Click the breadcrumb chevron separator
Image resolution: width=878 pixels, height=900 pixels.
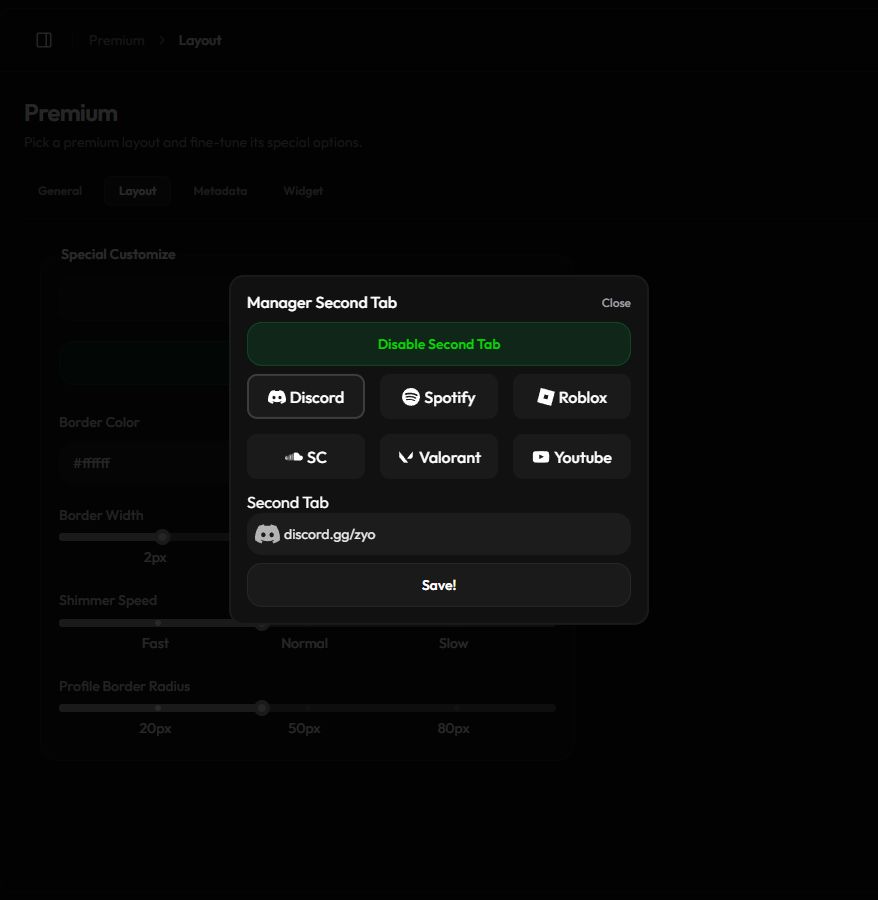pyautogui.click(x=162, y=40)
